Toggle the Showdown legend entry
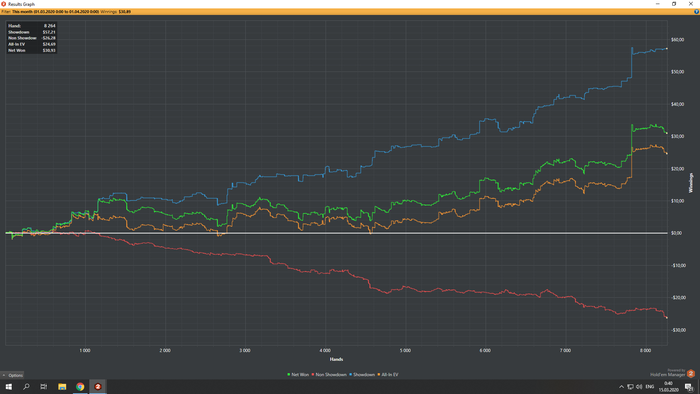The width and height of the screenshot is (700, 394). [362, 375]
